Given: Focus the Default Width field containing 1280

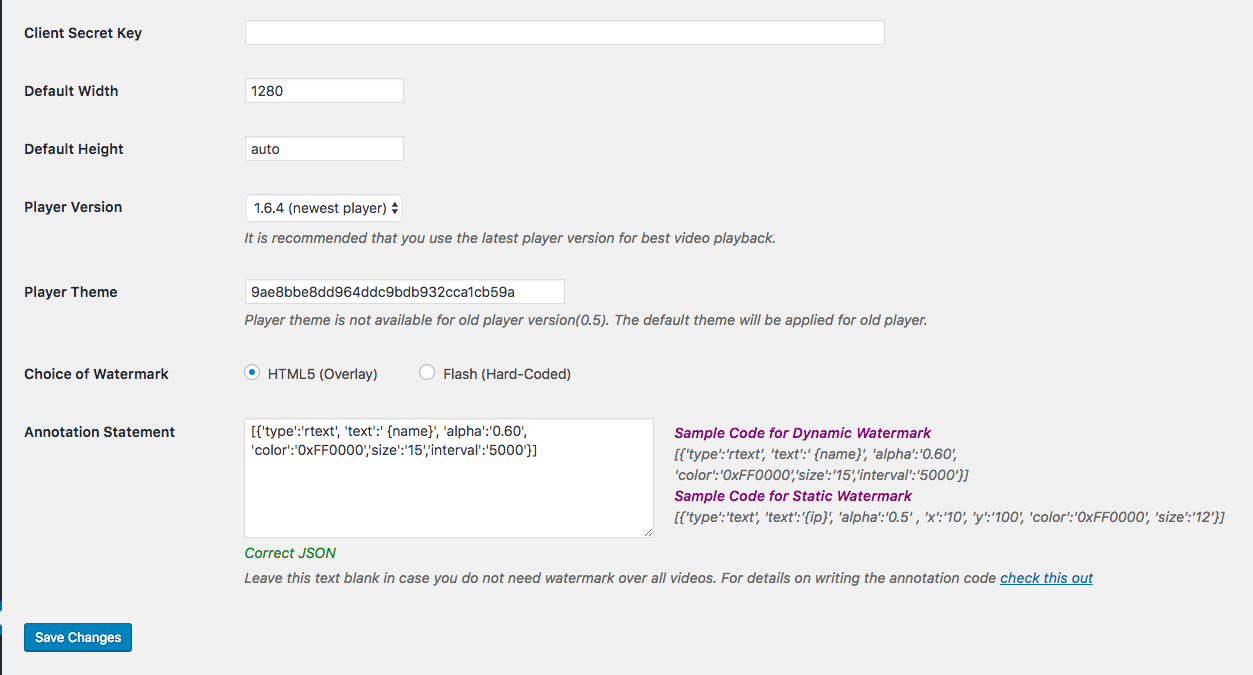Looking at the screenshot, I should [x=324, y=90].
